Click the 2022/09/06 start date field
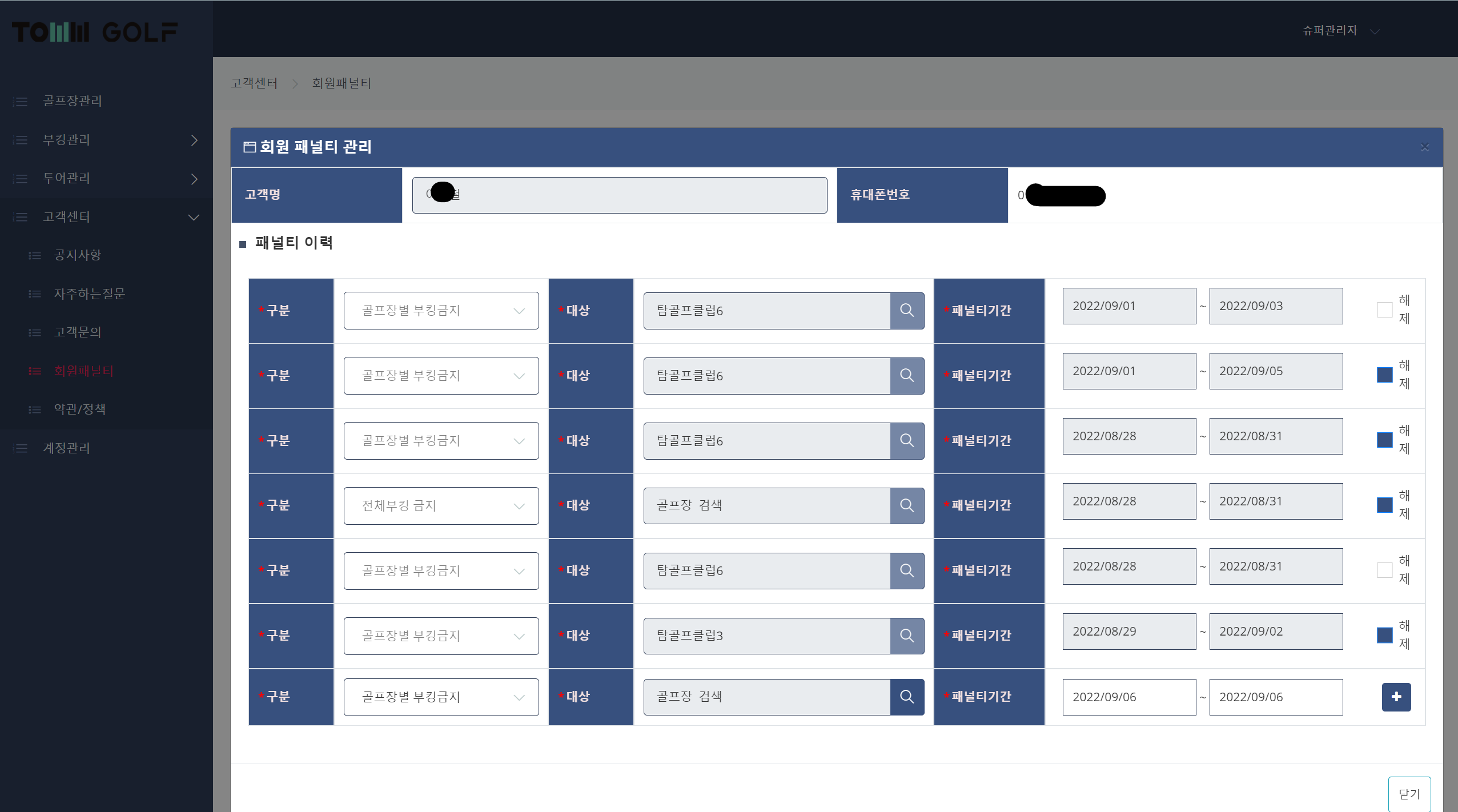 pos(1128,697)
